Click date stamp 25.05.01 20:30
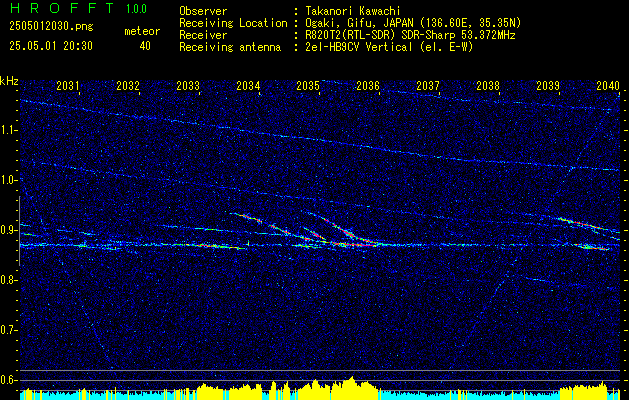 51,46
